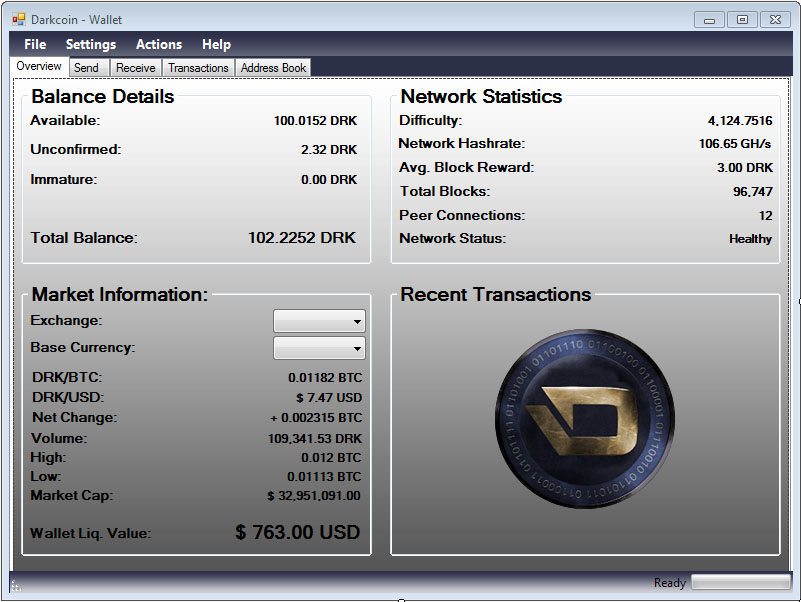Click the Total Balance label
Screen dimensions: 801x602
click(x=84, y=238)
